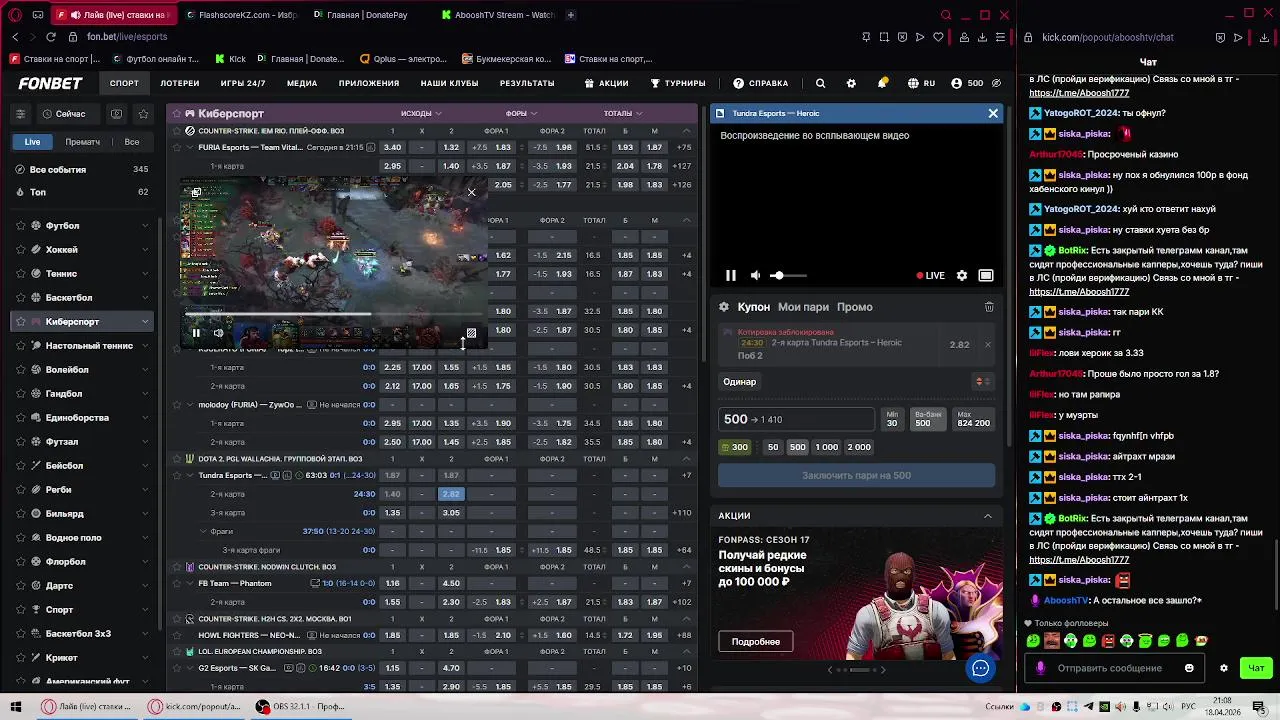Return popup video to tab via top-left icon
1280x720 pixels.
point(196,192)
